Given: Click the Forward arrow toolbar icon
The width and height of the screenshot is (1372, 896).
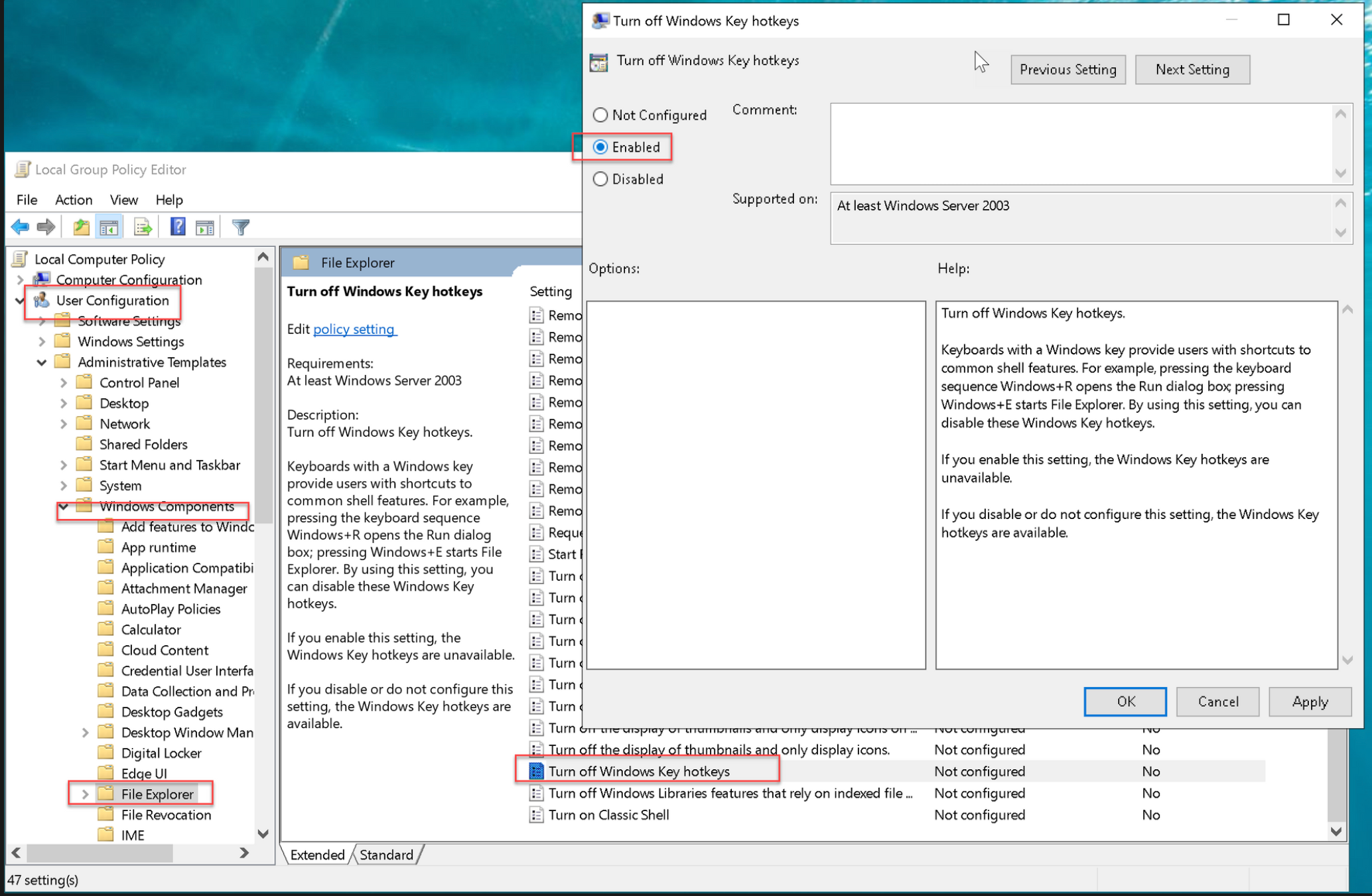Looking at the screenshot, I should [x=46, y=228].
